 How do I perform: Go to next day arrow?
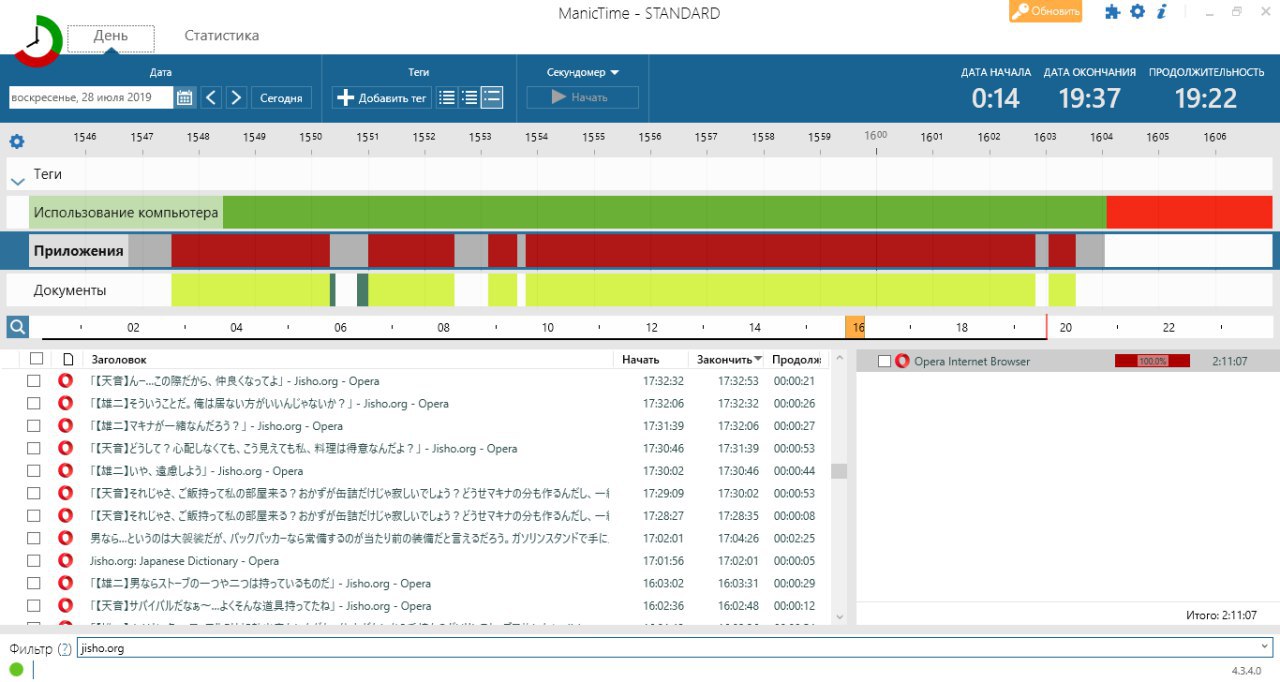(236, 97)
